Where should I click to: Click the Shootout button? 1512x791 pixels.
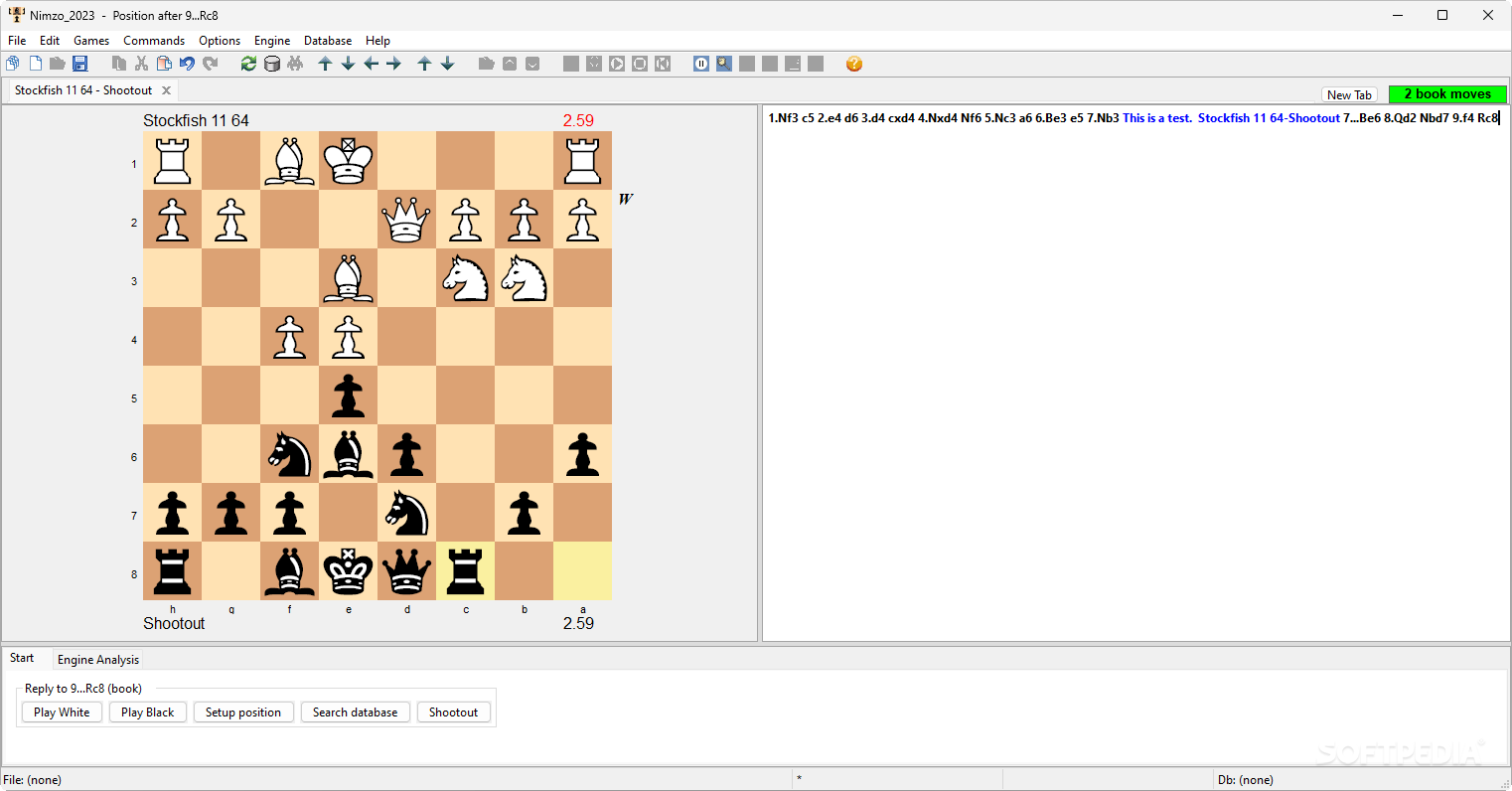(x=453, y=712)
